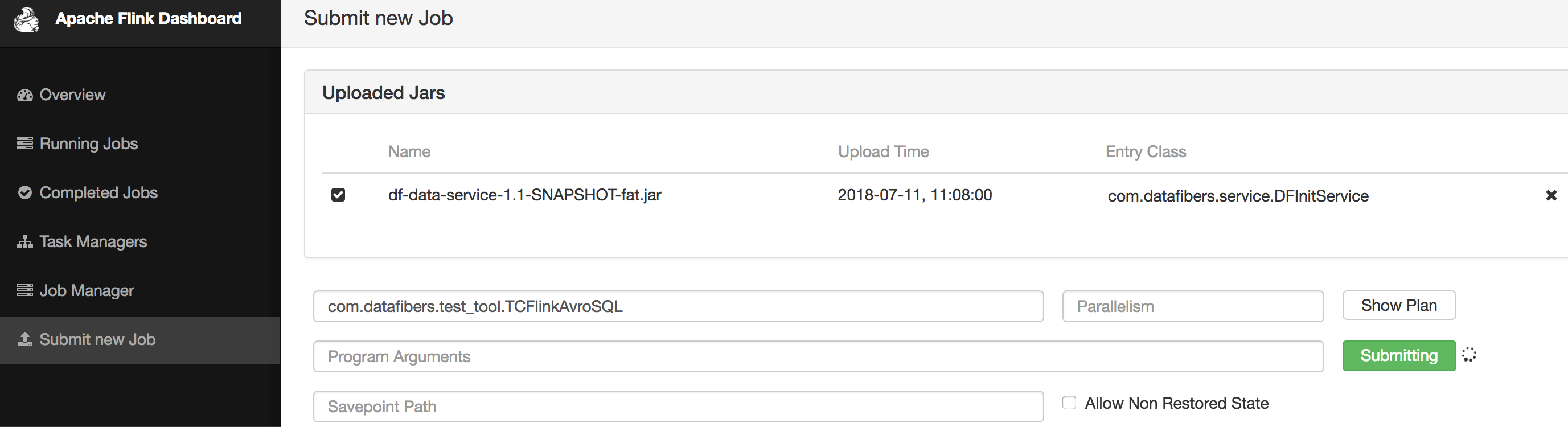The width and height of the screenshot is (1568, 427).
Task: Click the Submit new Job upload icon
Action: (25, 339)
